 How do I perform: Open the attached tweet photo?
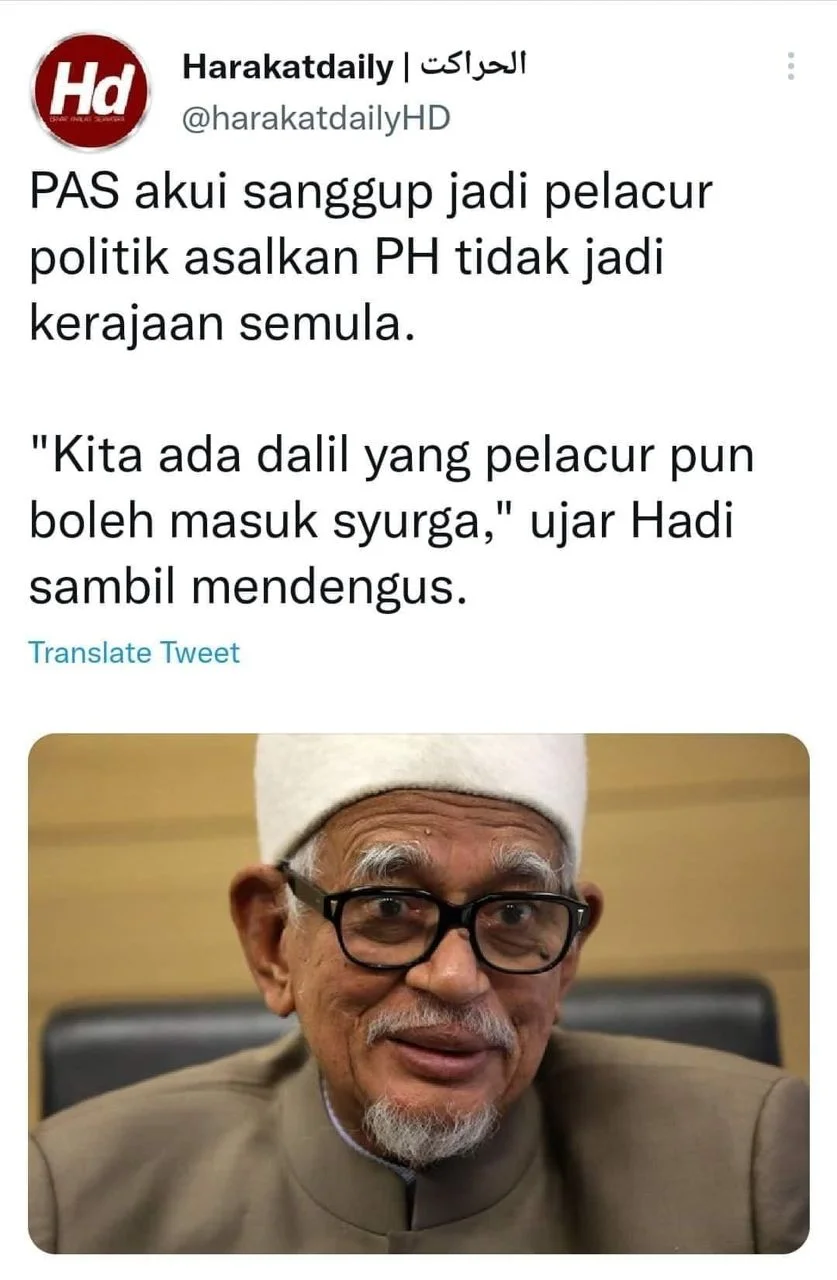[x=418, y=993]
